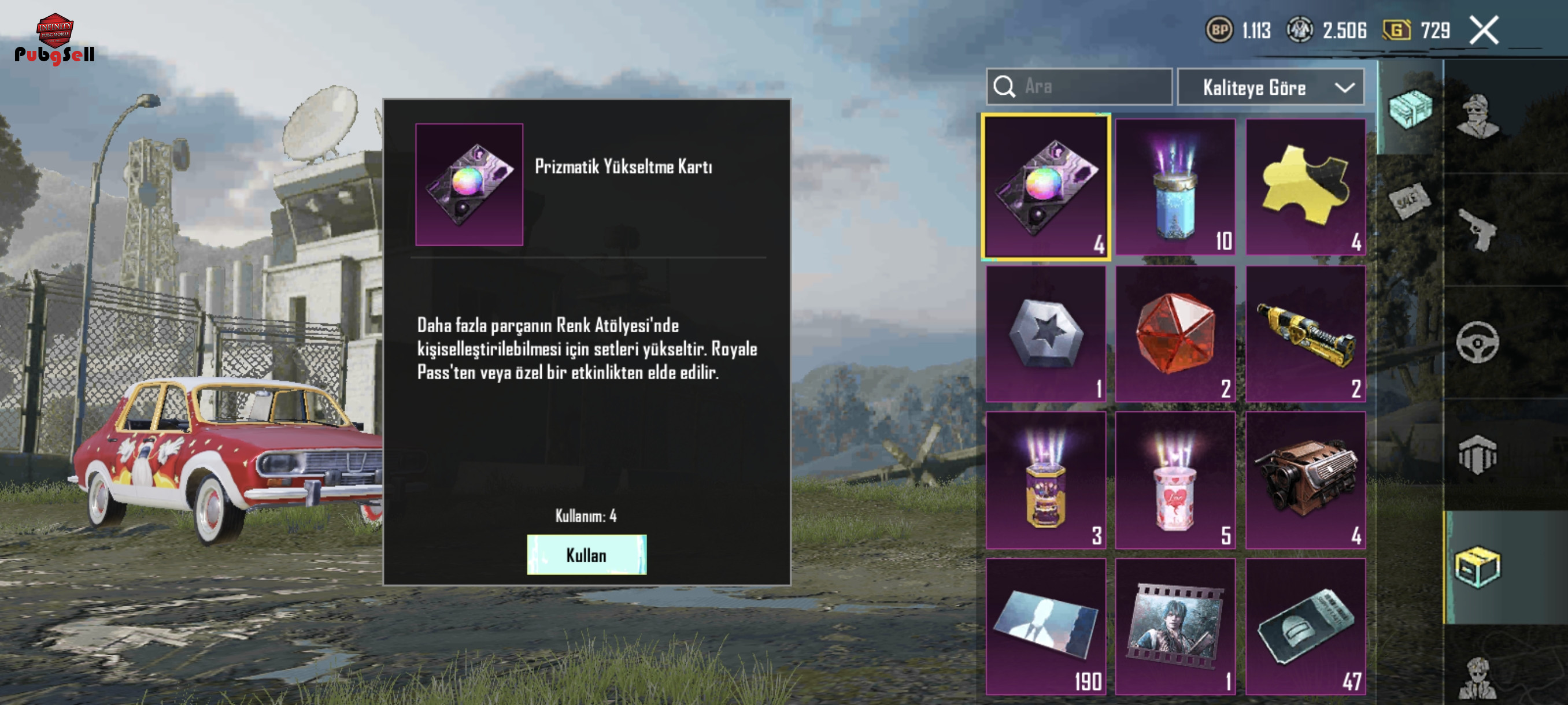The image size is (1568, 705).
Task: Select the silver star hexagon token
Action: click(1046, 333)
